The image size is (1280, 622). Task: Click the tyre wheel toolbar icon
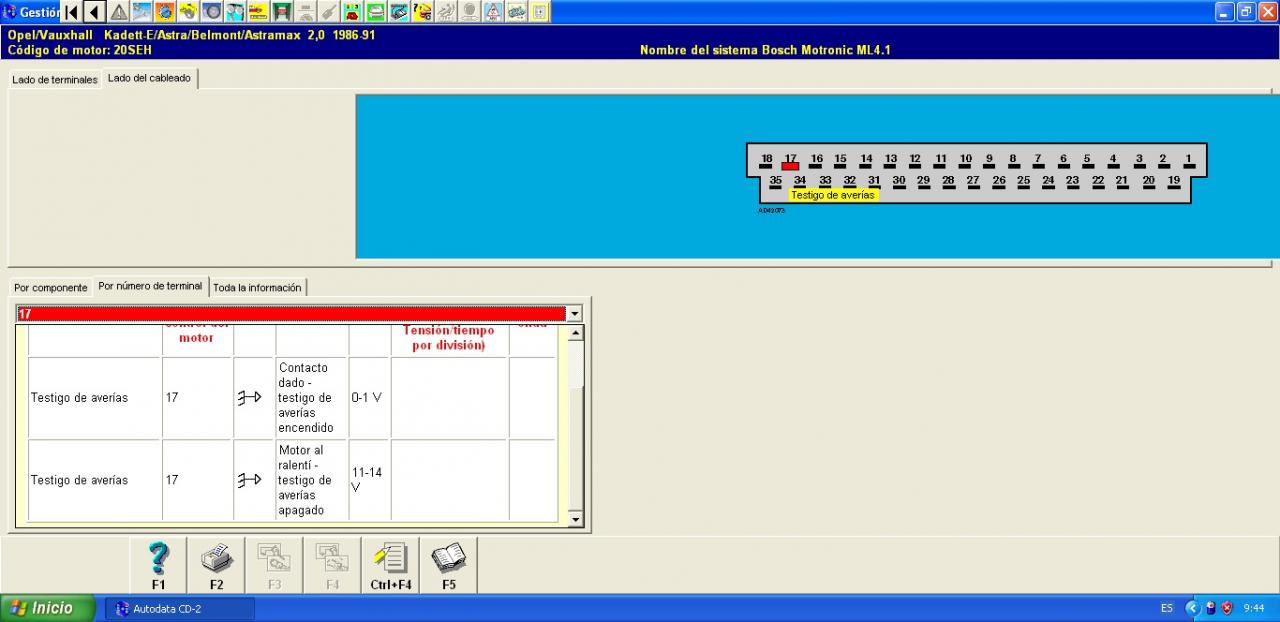(x=212, y=12)
